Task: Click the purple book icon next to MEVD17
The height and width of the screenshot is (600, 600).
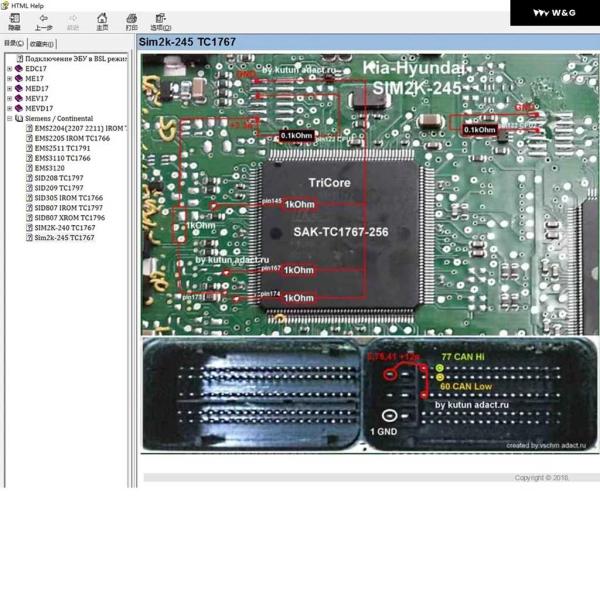Action: (x=19, y=108)
